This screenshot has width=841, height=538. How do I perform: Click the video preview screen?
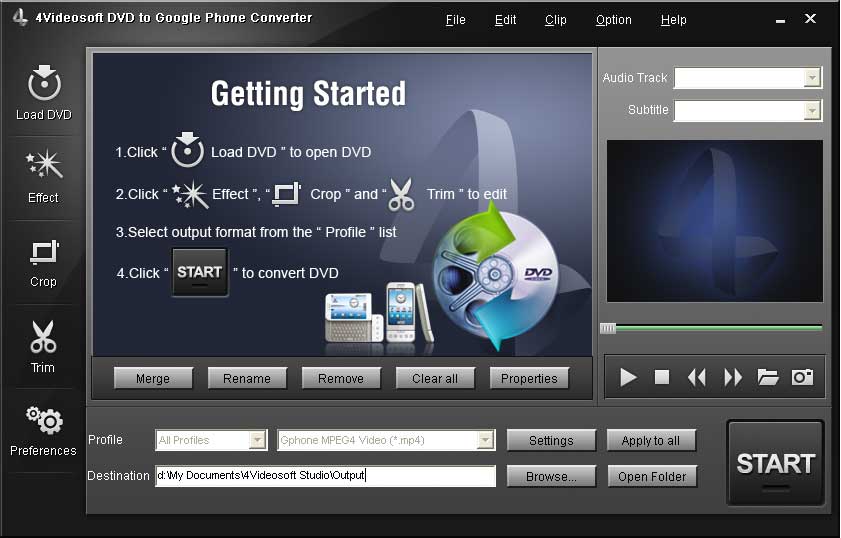(x=714, y=221)
